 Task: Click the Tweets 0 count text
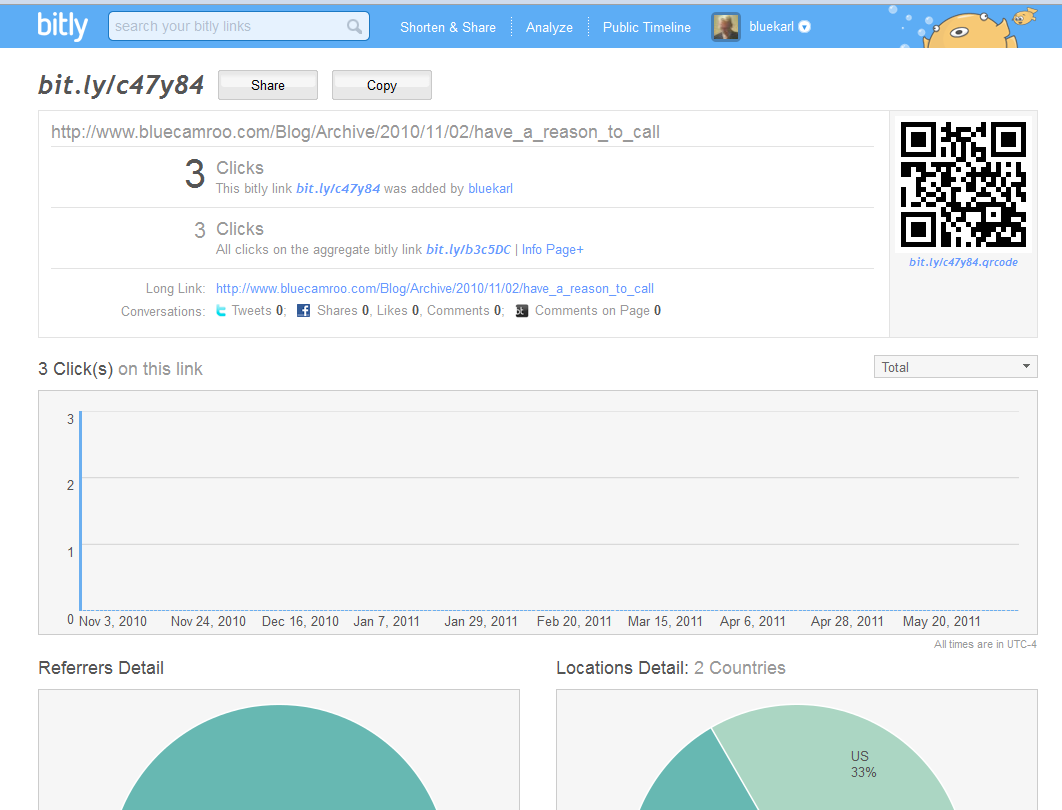point(257,310)
